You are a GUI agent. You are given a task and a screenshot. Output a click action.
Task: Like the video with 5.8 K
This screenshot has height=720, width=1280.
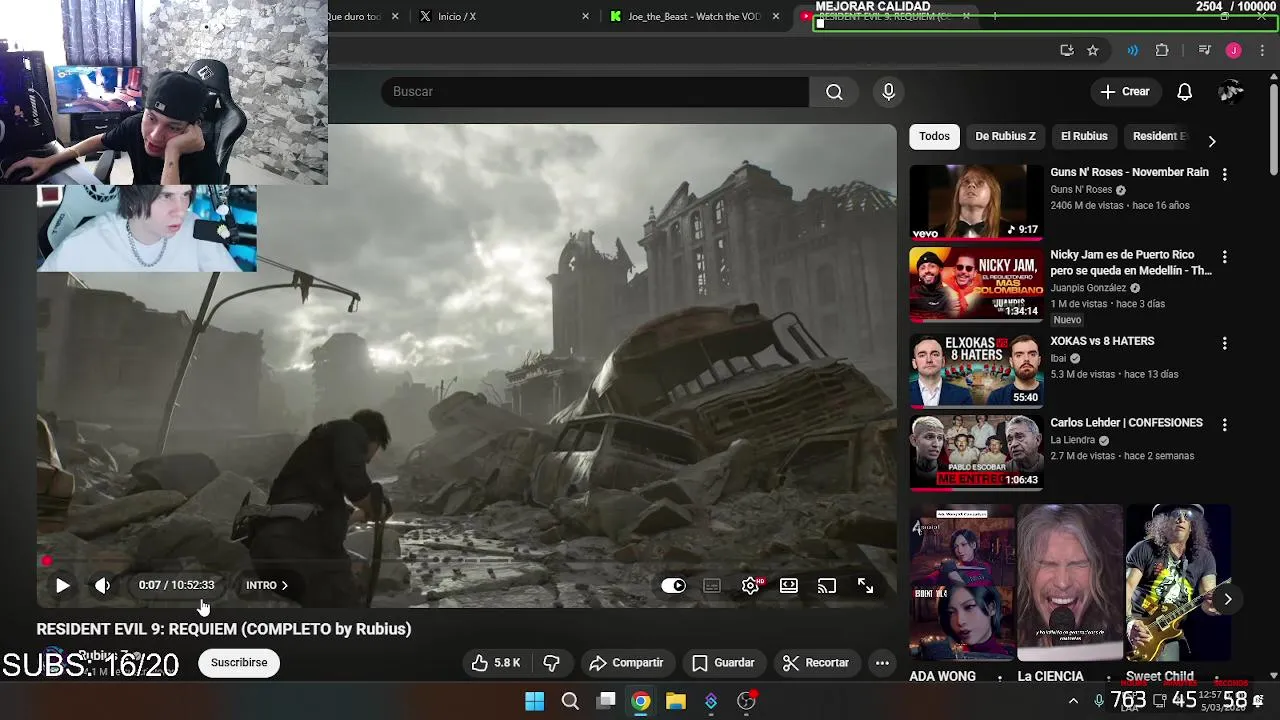(497, 663)
